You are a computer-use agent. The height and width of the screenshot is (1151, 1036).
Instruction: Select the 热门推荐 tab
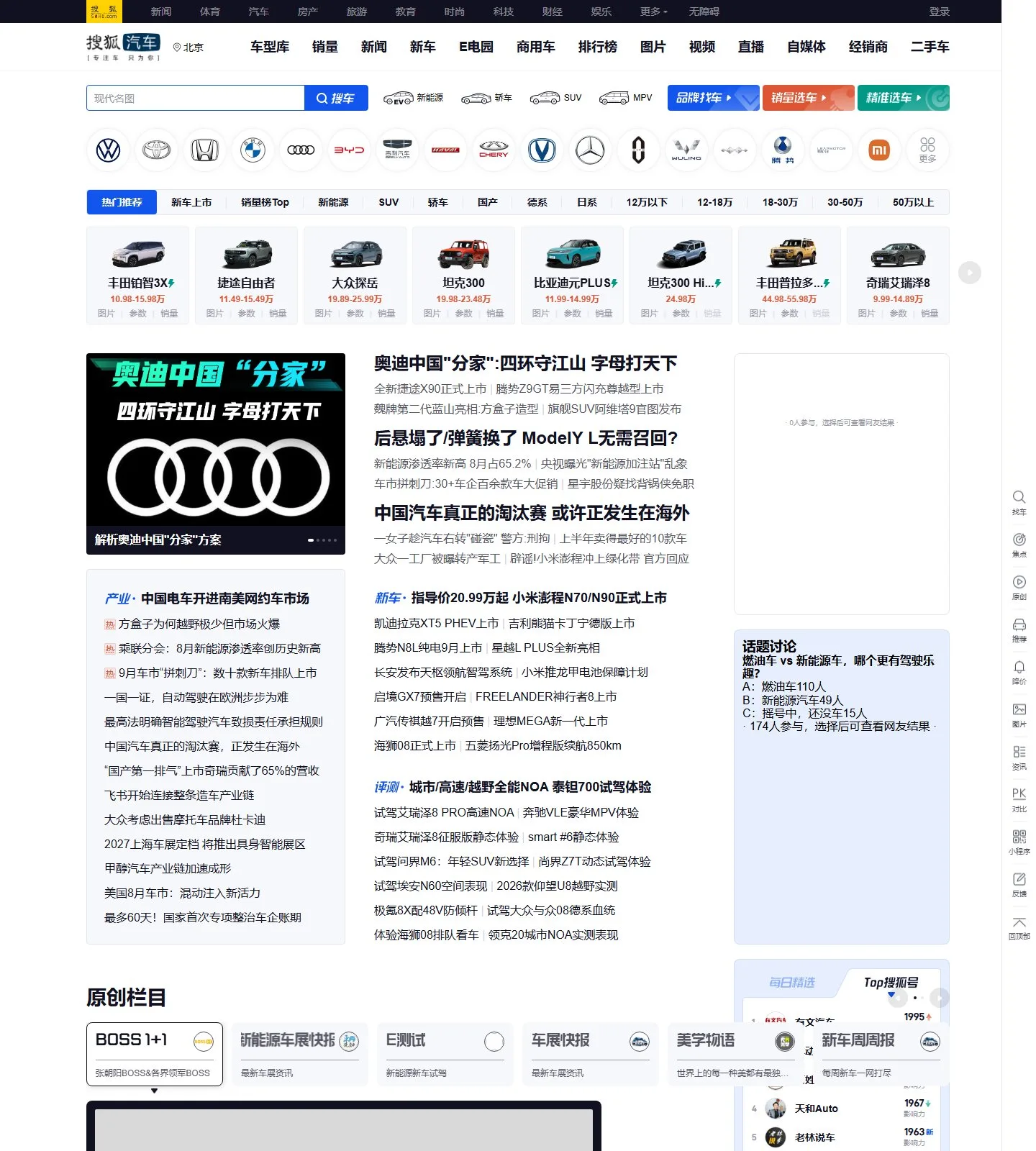(122, 202)
